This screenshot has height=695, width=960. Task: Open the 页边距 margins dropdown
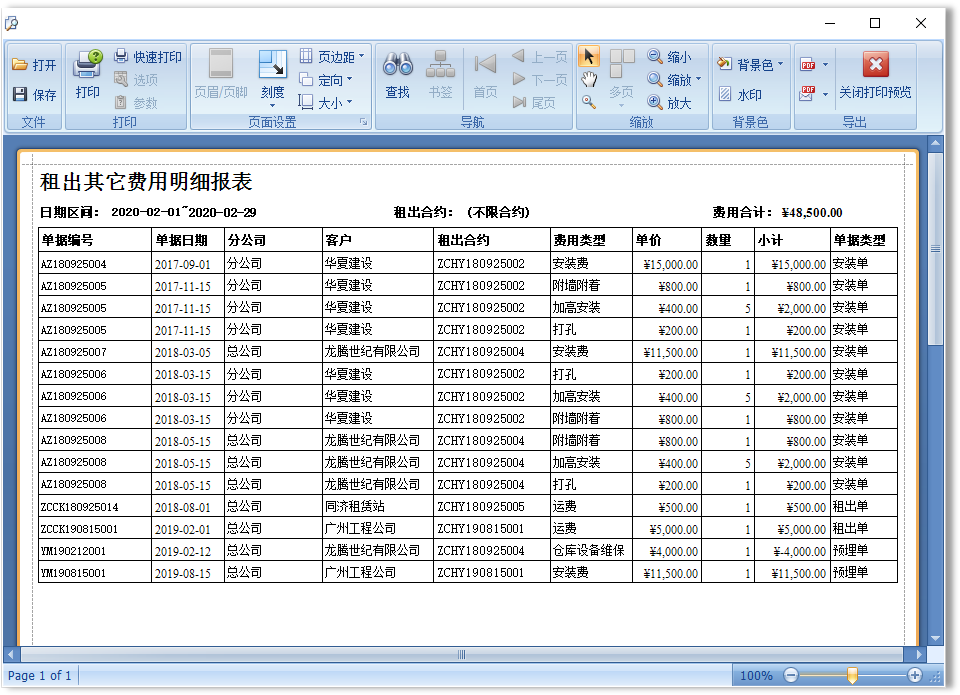332,57
